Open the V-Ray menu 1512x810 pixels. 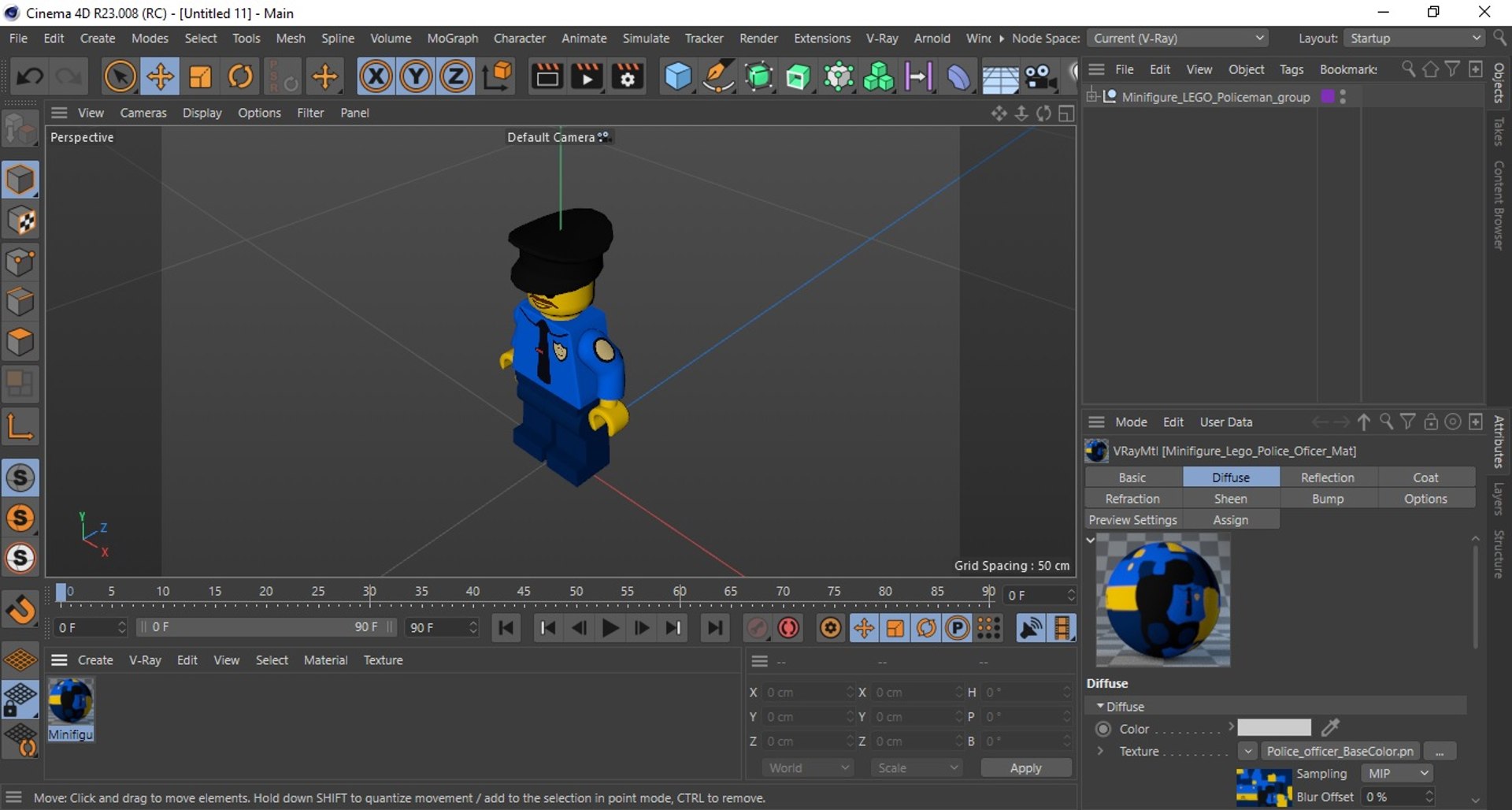tap(882, 38)
